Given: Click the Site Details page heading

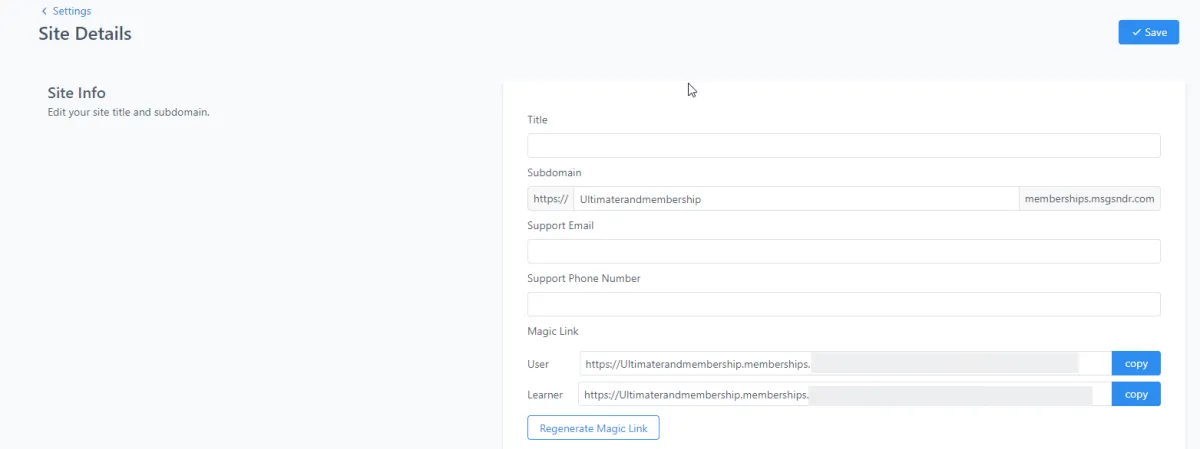Looking at the screenshot, I should coord(85,33).
